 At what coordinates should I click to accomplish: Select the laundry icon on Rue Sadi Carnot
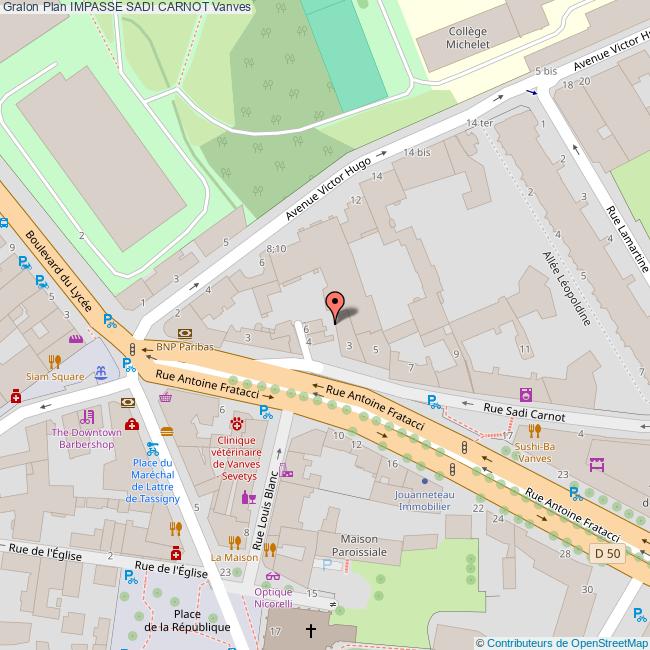(x=526, y=395)
